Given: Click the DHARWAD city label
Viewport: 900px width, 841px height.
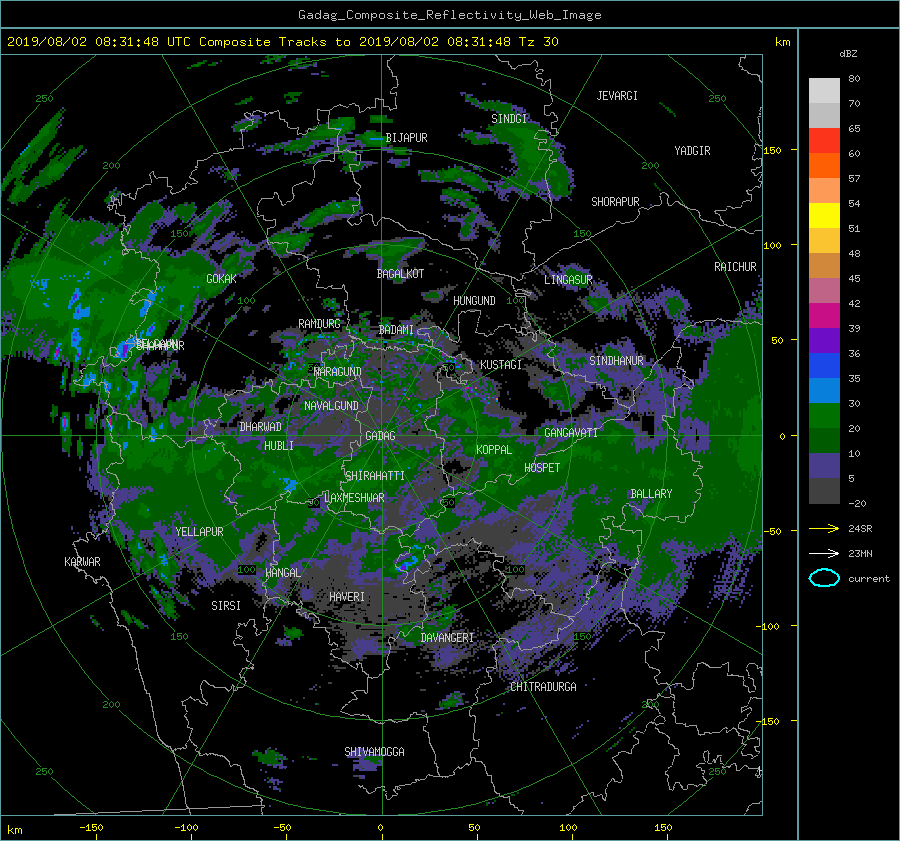Looking at the screenshot, I should [260, 427].
